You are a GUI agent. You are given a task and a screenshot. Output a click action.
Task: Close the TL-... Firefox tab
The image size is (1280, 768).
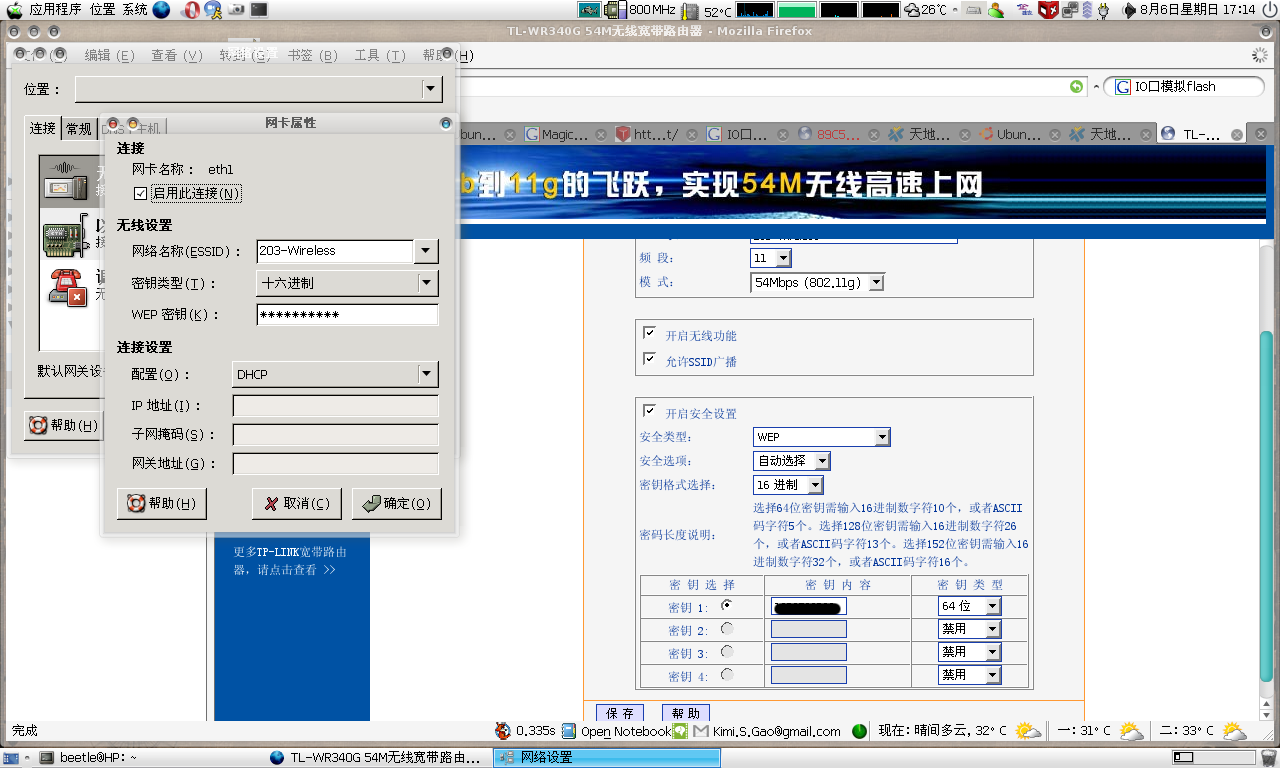coord(1237,135)
